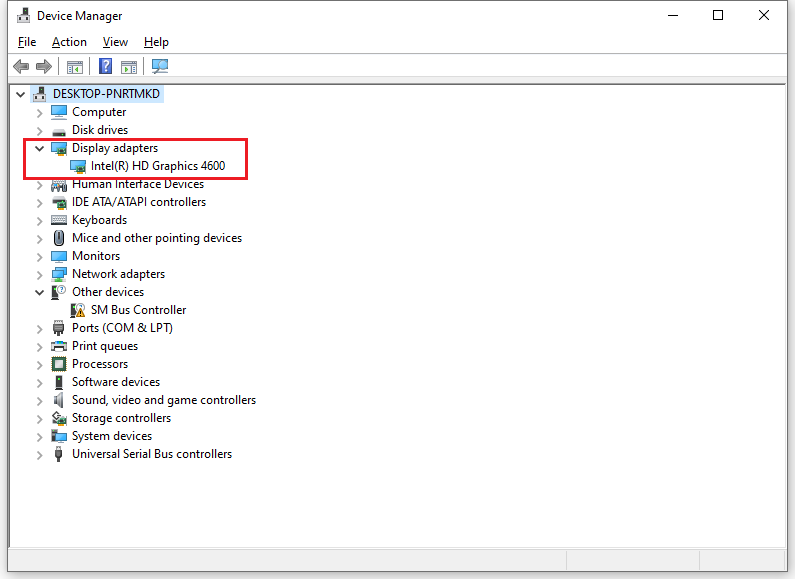Open the View menu
Image resolution: width=795 pixels, height=579 pixels.
[115, 42]
